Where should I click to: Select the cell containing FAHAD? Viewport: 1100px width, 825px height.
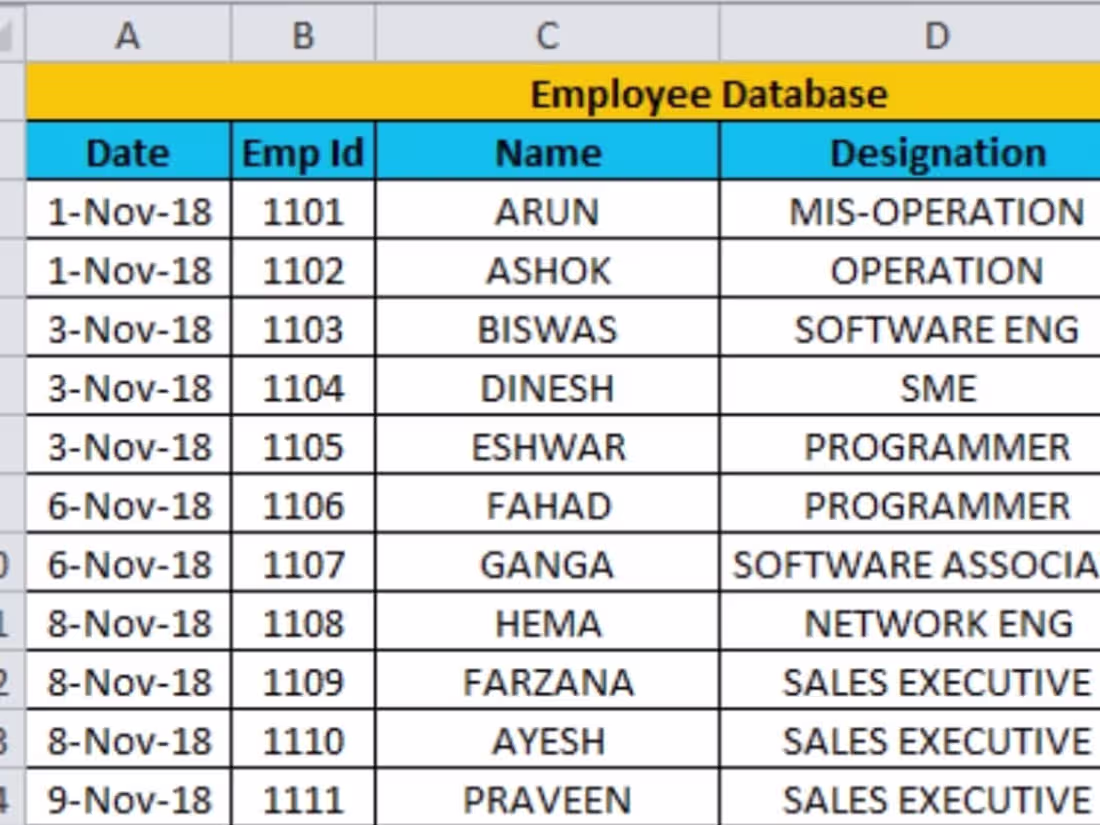pyautogui.click(x=546, y=505)
